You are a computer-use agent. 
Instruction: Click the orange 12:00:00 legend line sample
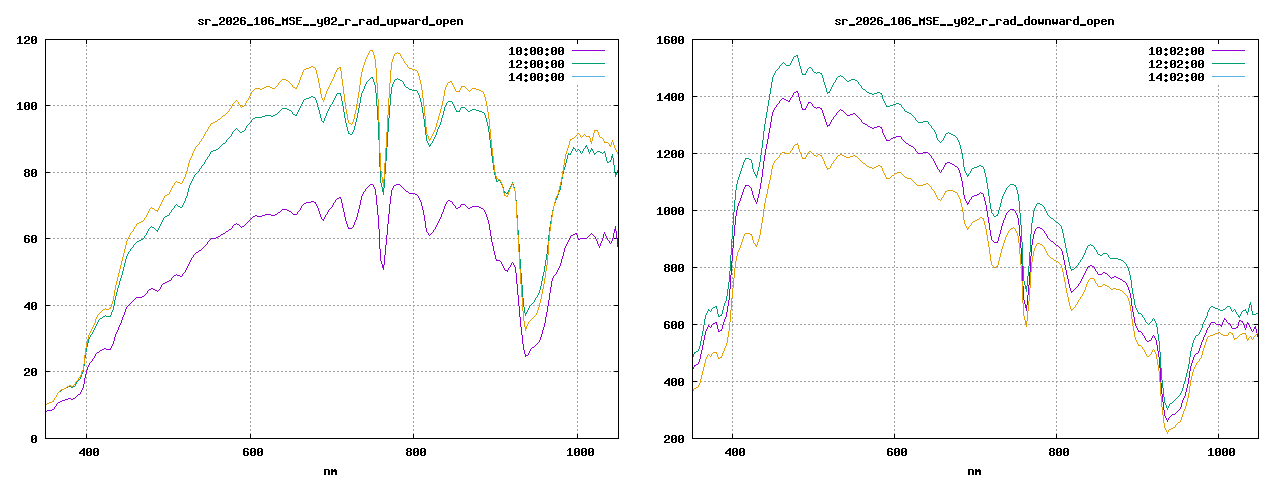(x=587, y=63)
